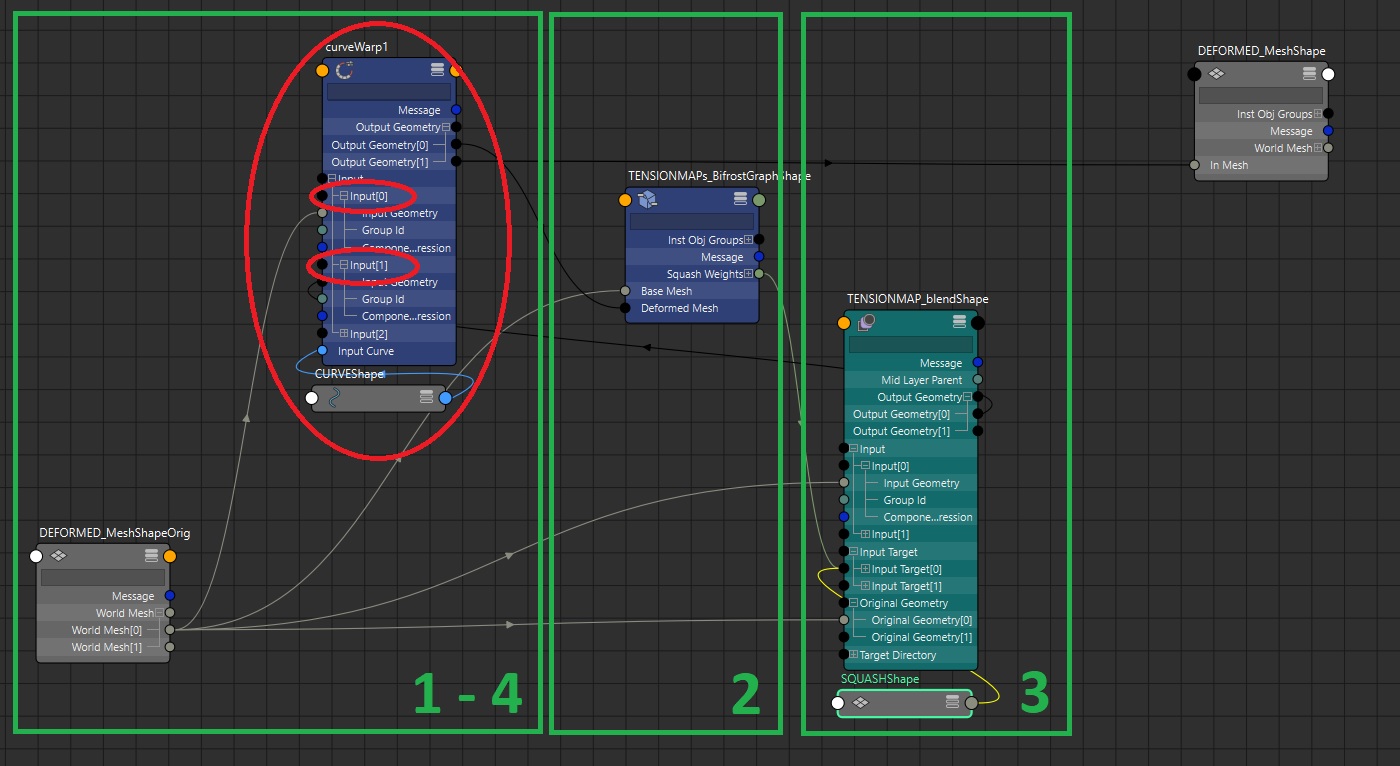Open the node display menu on TENSIONMAP_blendShape
Screen dimensions: 1400x766
958,322
